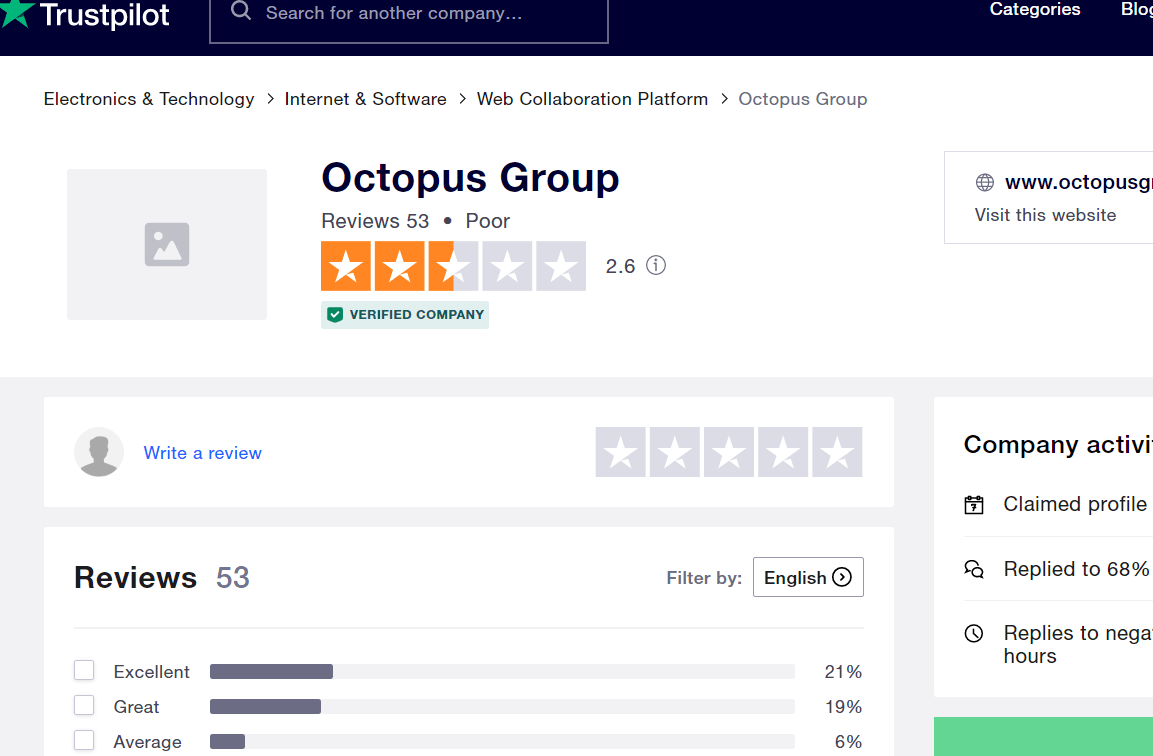Click the Excellent label
This screenshot has height=756, width=1153.
pos(151,671)
